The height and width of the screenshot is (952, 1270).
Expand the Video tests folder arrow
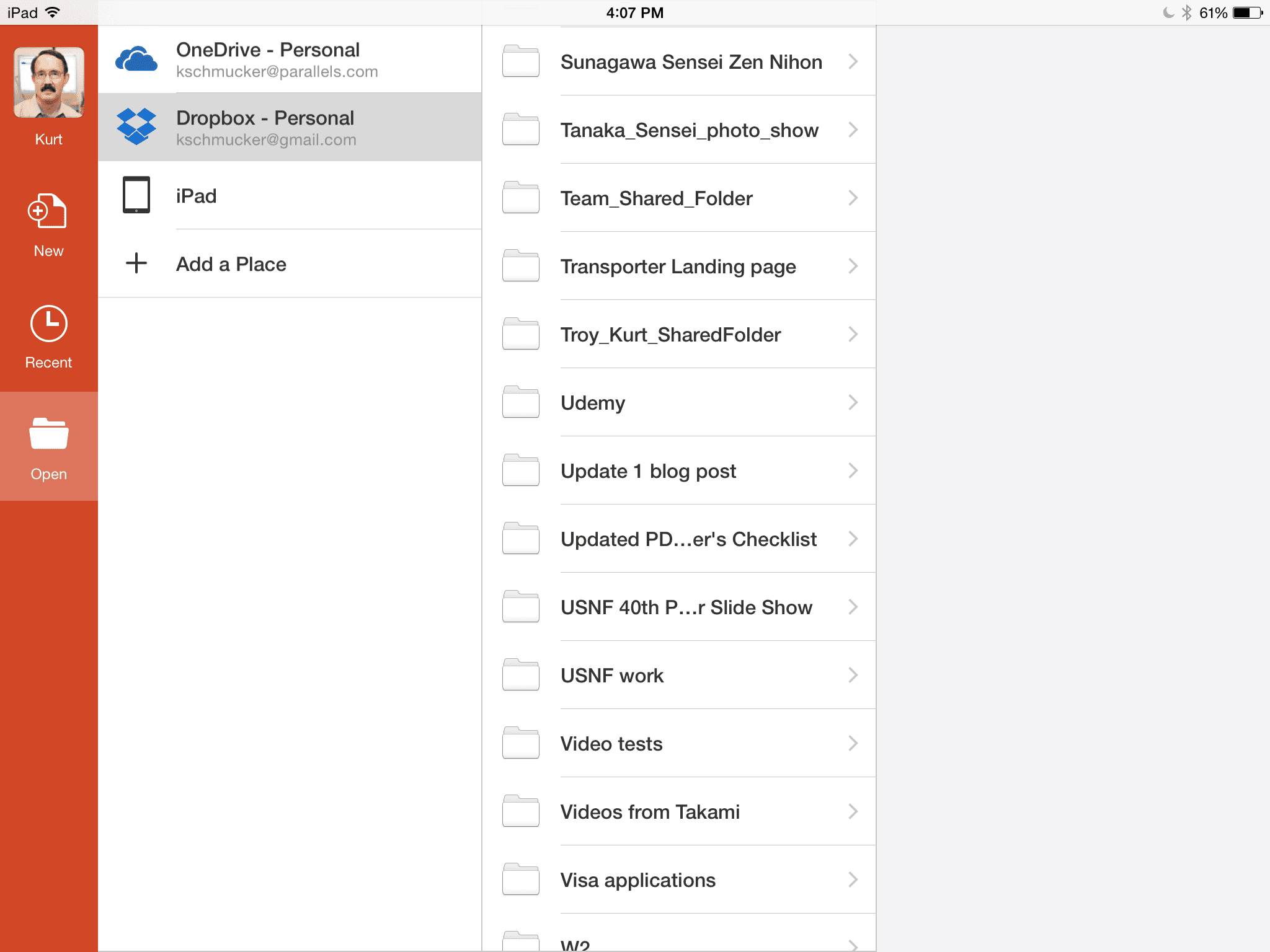click(853, 743)
